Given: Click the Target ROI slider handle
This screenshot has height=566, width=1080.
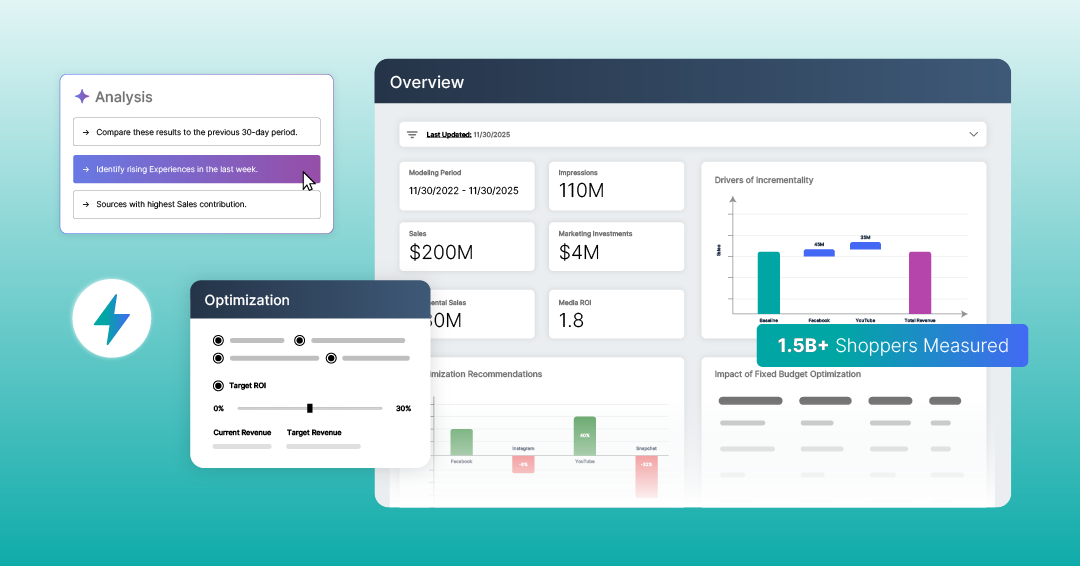Looking at the screenshot, I should tap(310, 408).
